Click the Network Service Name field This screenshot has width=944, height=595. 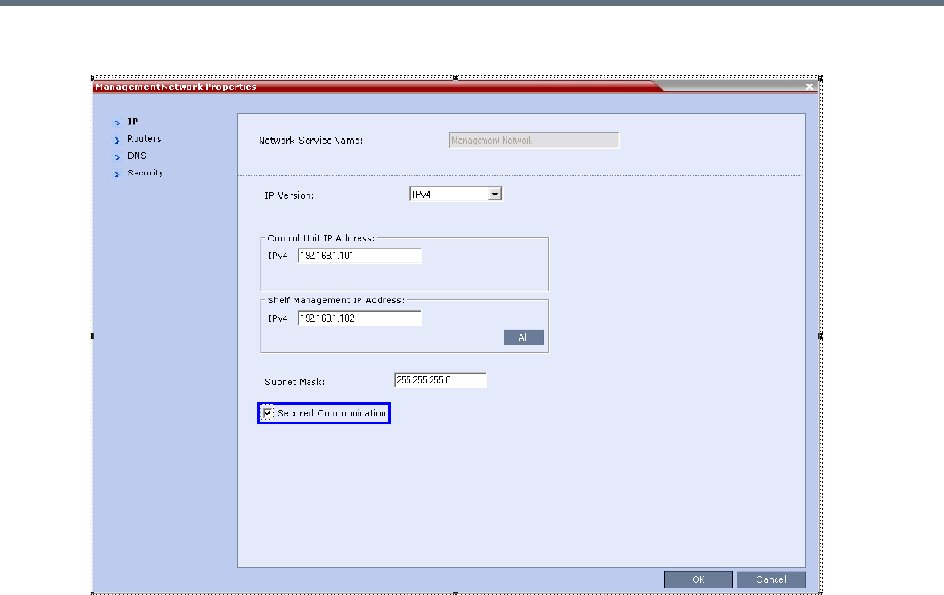click(x=534, y=140)
